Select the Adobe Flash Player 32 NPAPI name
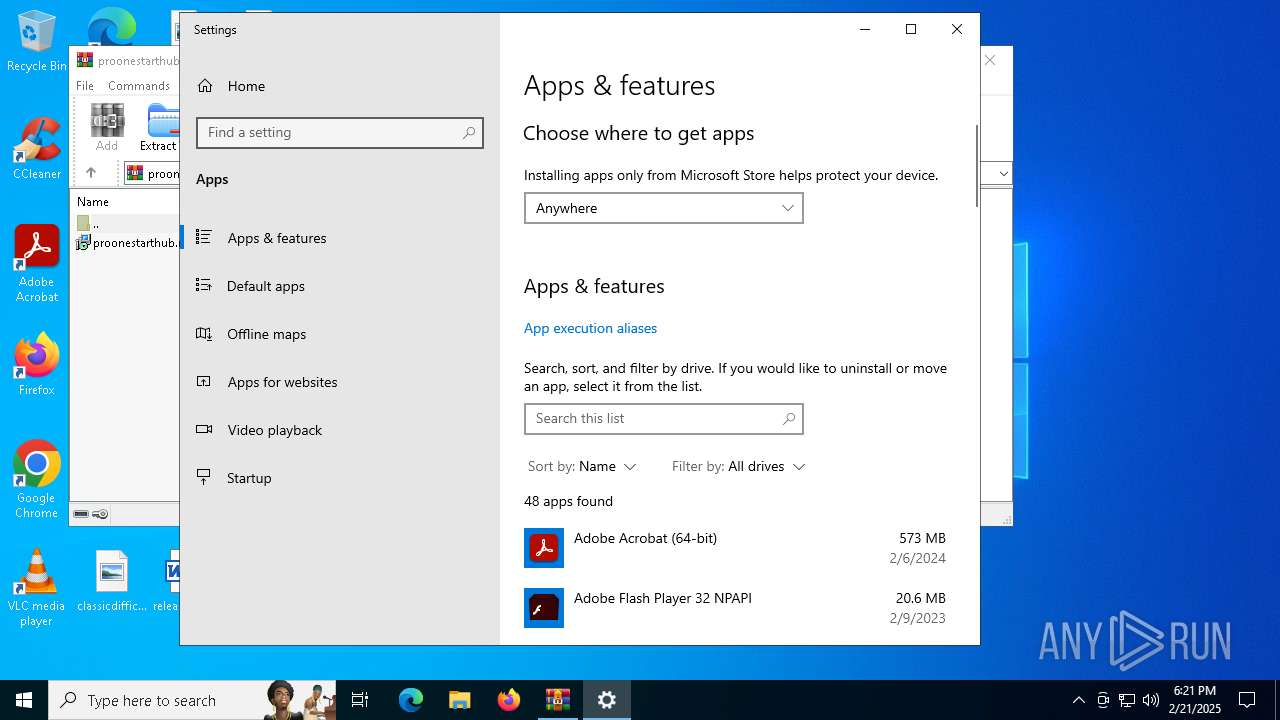Screen dimensions: 1280x720 click(662, 598)
